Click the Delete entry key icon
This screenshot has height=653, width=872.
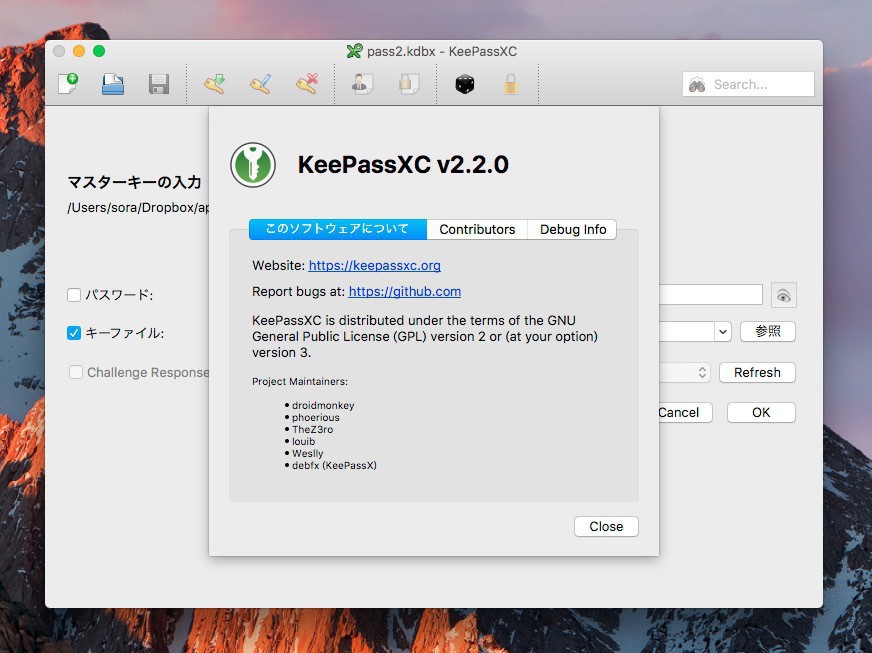(x=307, y=84)
